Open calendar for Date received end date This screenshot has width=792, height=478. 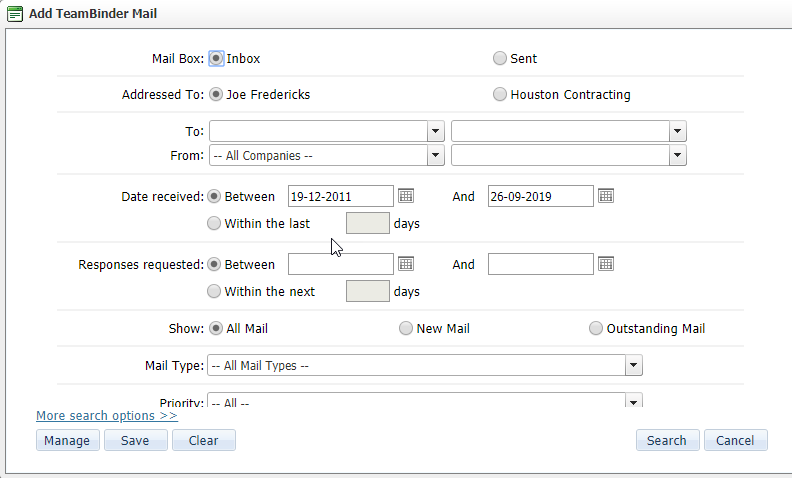click(x=606, y=196)
